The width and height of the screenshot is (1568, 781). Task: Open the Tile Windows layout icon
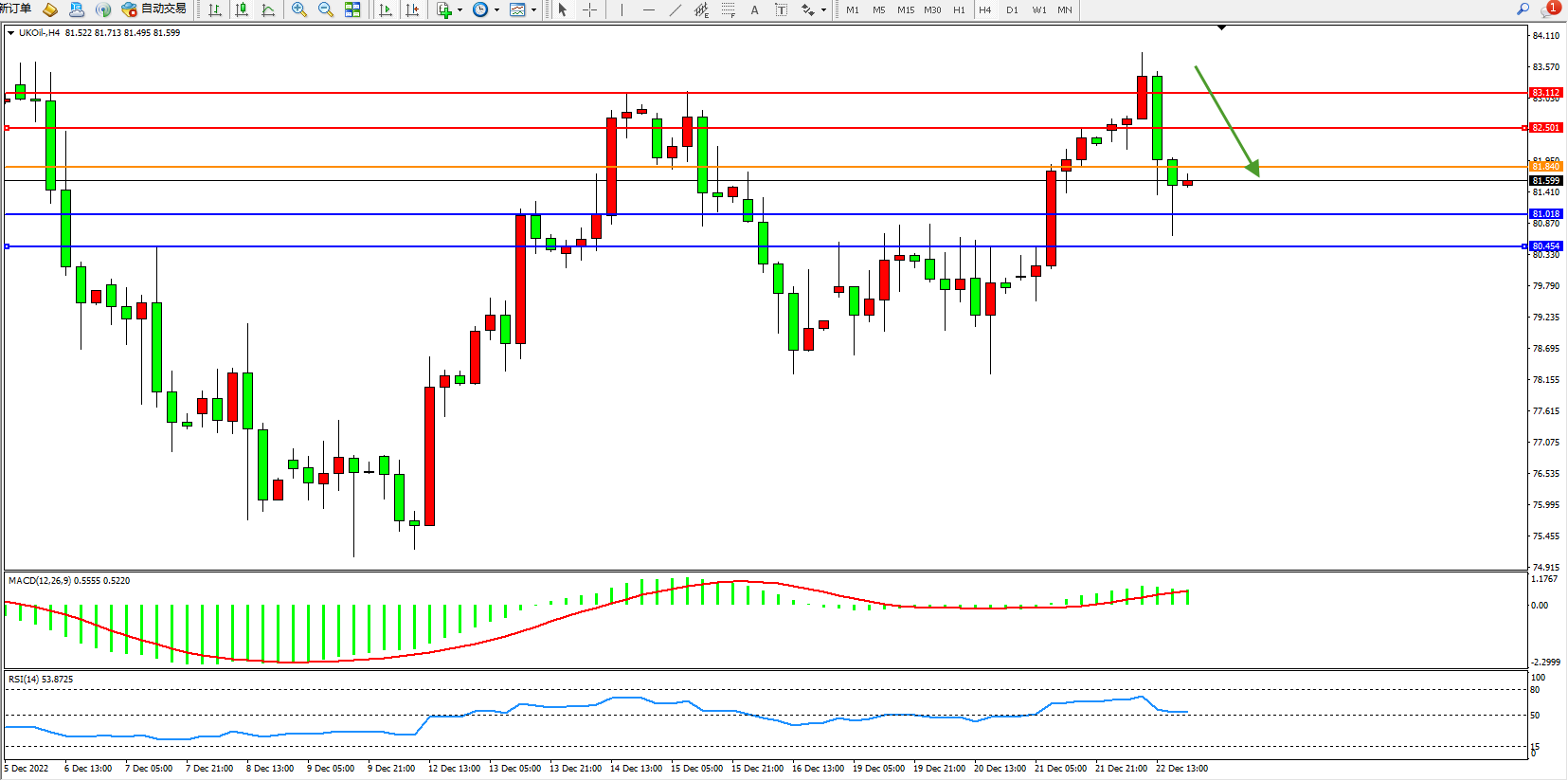pos(352,9)
